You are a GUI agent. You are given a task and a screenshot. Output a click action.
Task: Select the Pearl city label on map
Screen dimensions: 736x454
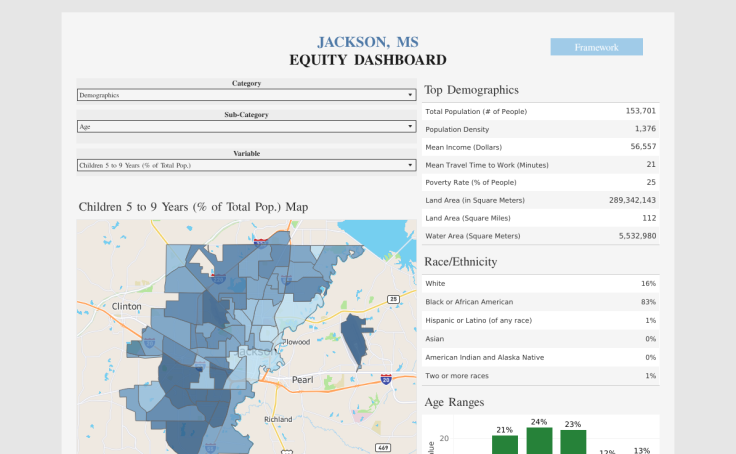(x=302, y=380)
